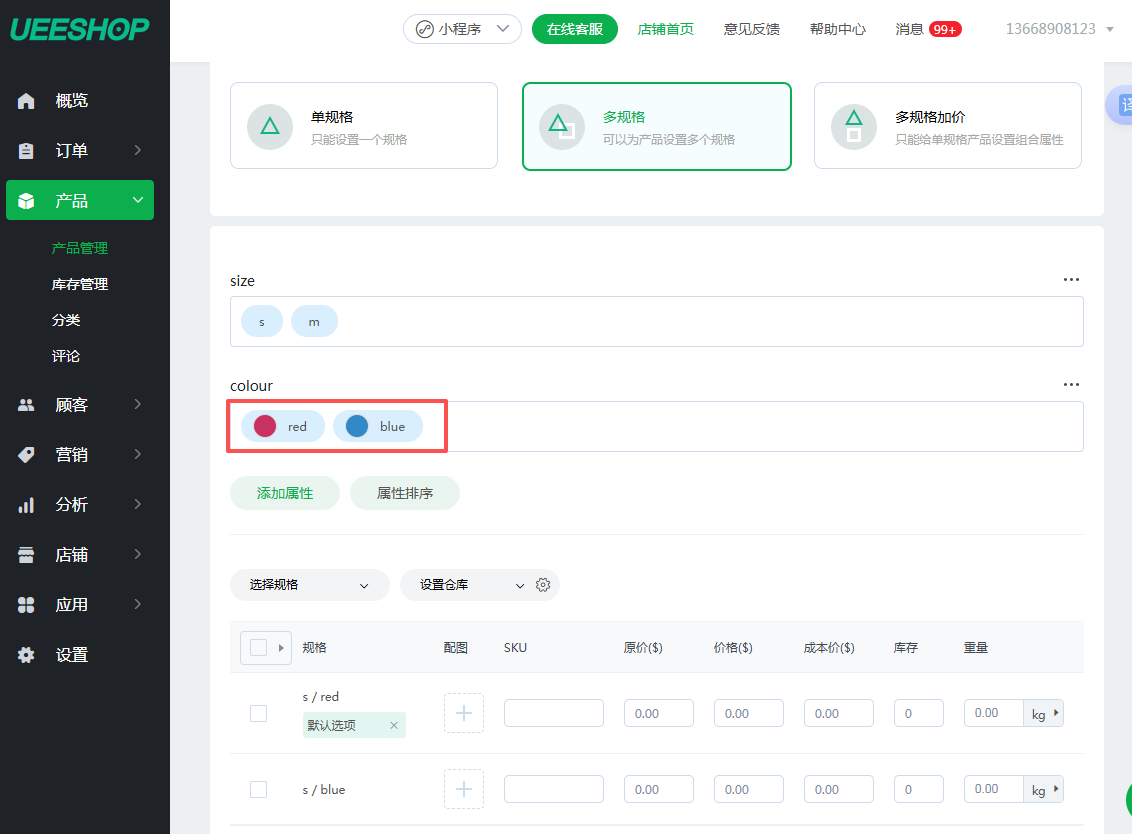The height and width of the screenshot is (834, 1132).
Task: Open the more options menu for size
Action: click(1071, 280)
